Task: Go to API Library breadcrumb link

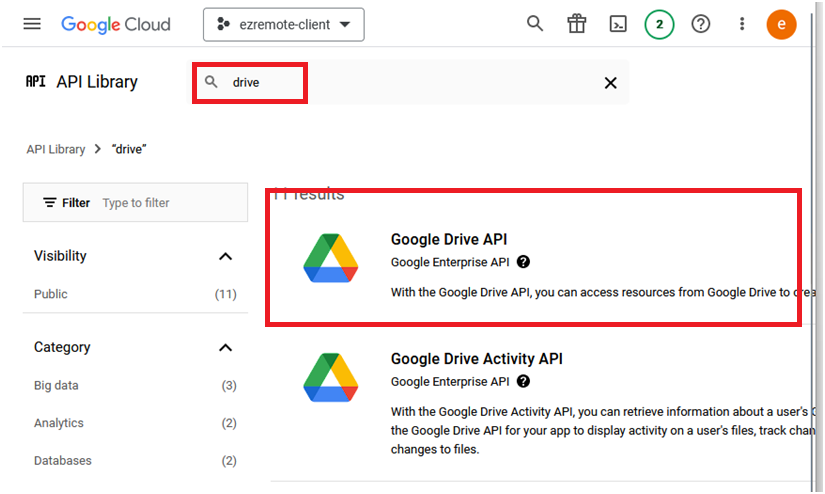Action: coord(56,149)
